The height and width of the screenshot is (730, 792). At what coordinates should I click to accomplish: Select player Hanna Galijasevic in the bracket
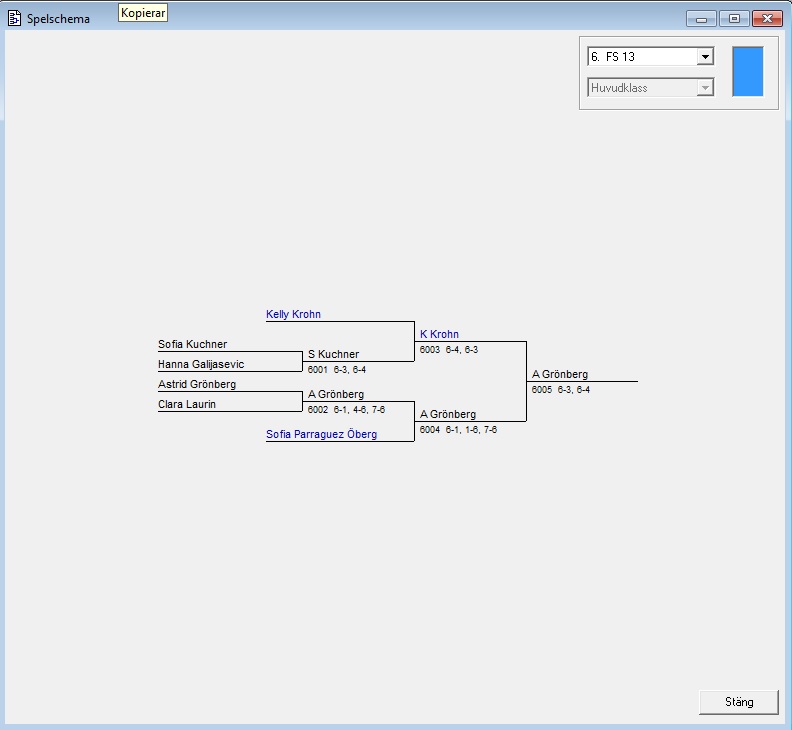coord(200,364)
